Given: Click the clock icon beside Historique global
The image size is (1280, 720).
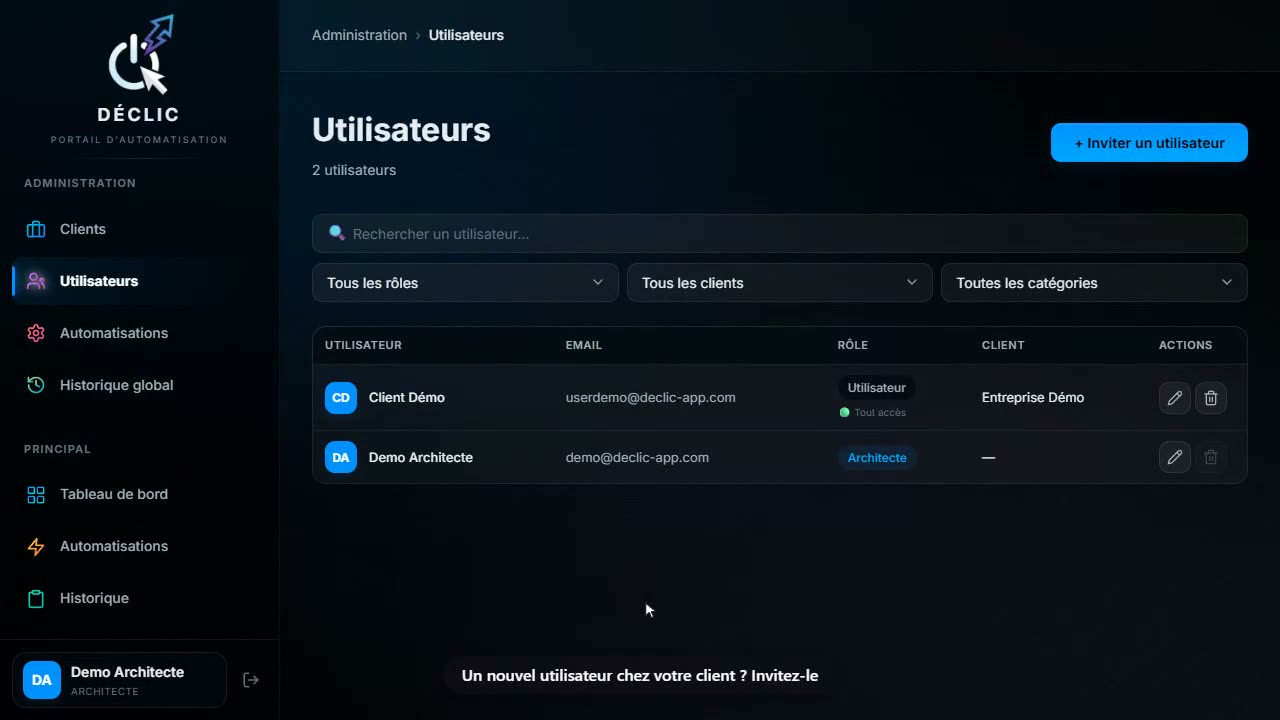Looking at the screenshot, I should pyautogui.click(x=36, y=385).
